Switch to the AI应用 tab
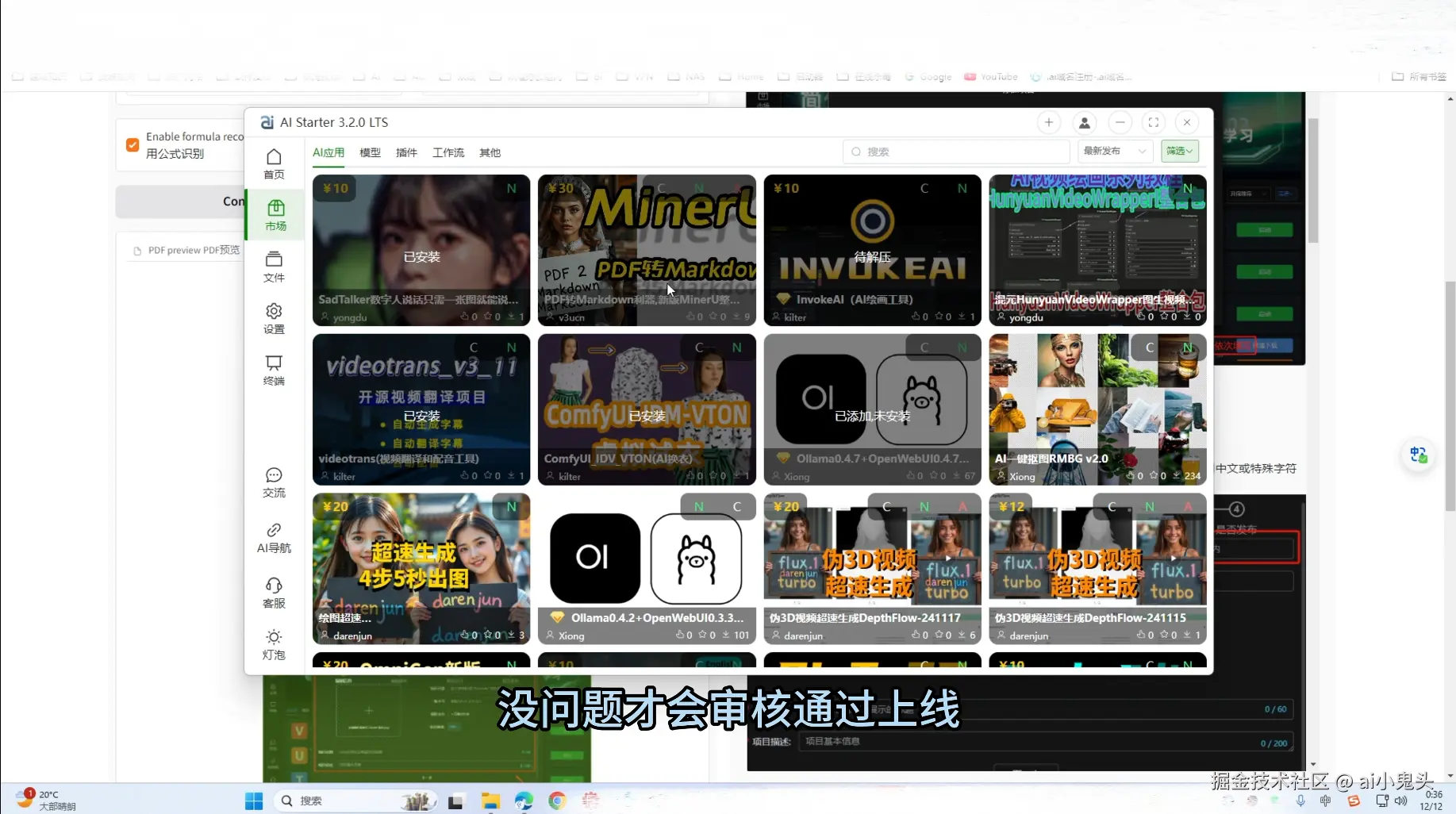 (328, 152)
